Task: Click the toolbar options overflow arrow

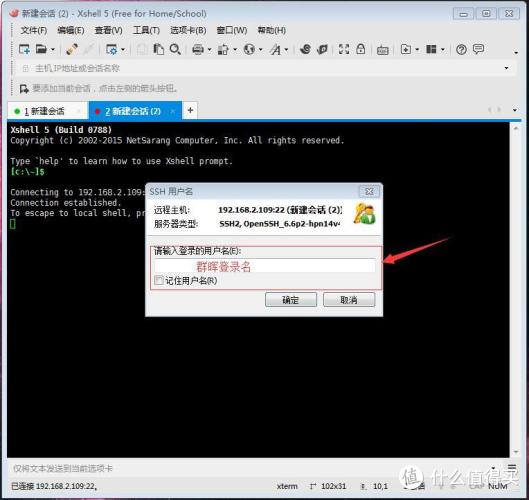Action: coord(516,53)
